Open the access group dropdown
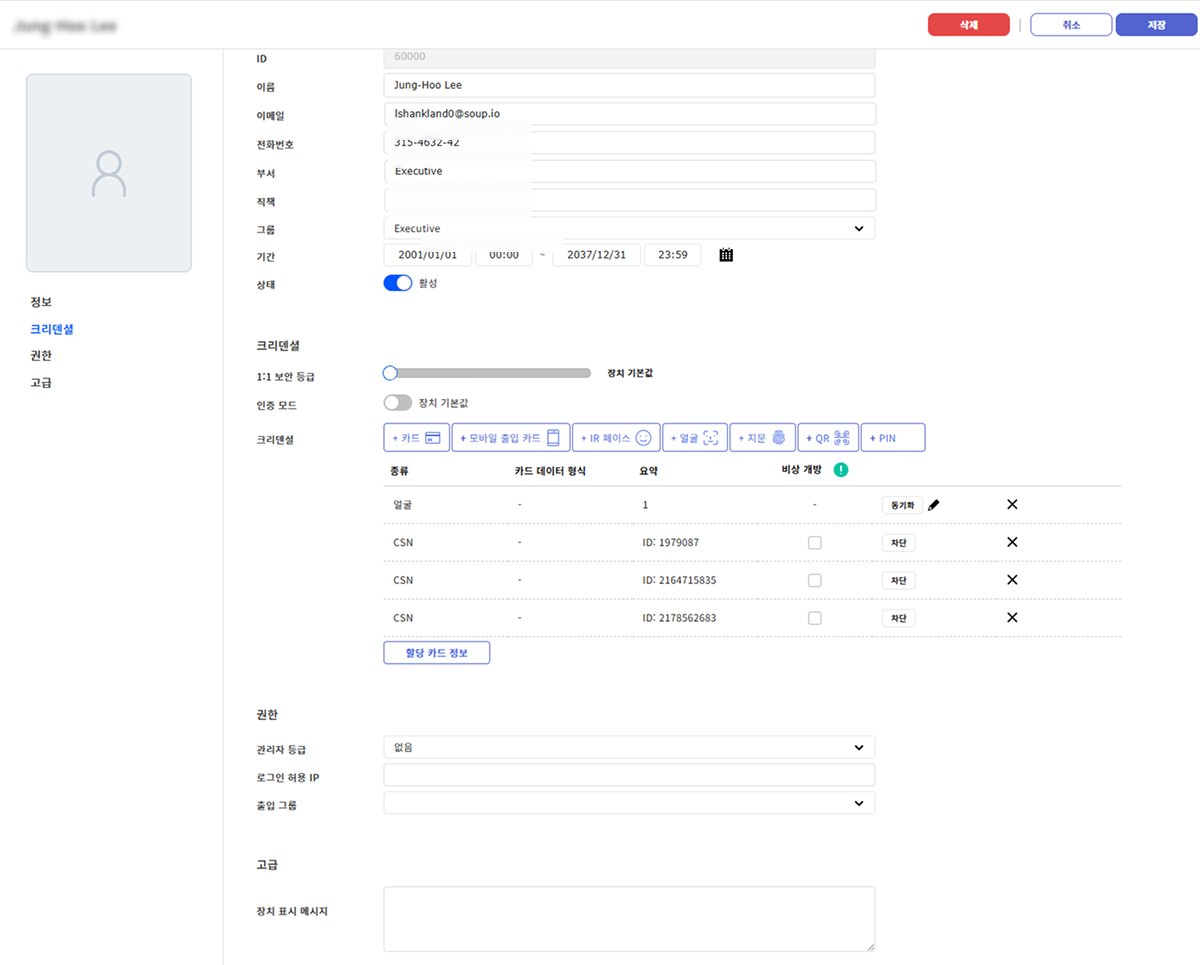Image resolution: width=1200 pixels, height=965 pixels. point(629,803)
